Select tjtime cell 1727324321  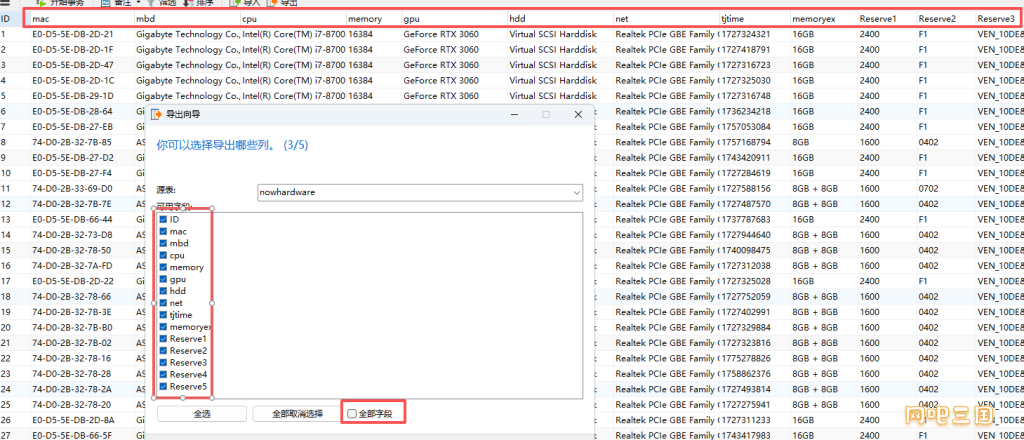[x=754, y=35]
